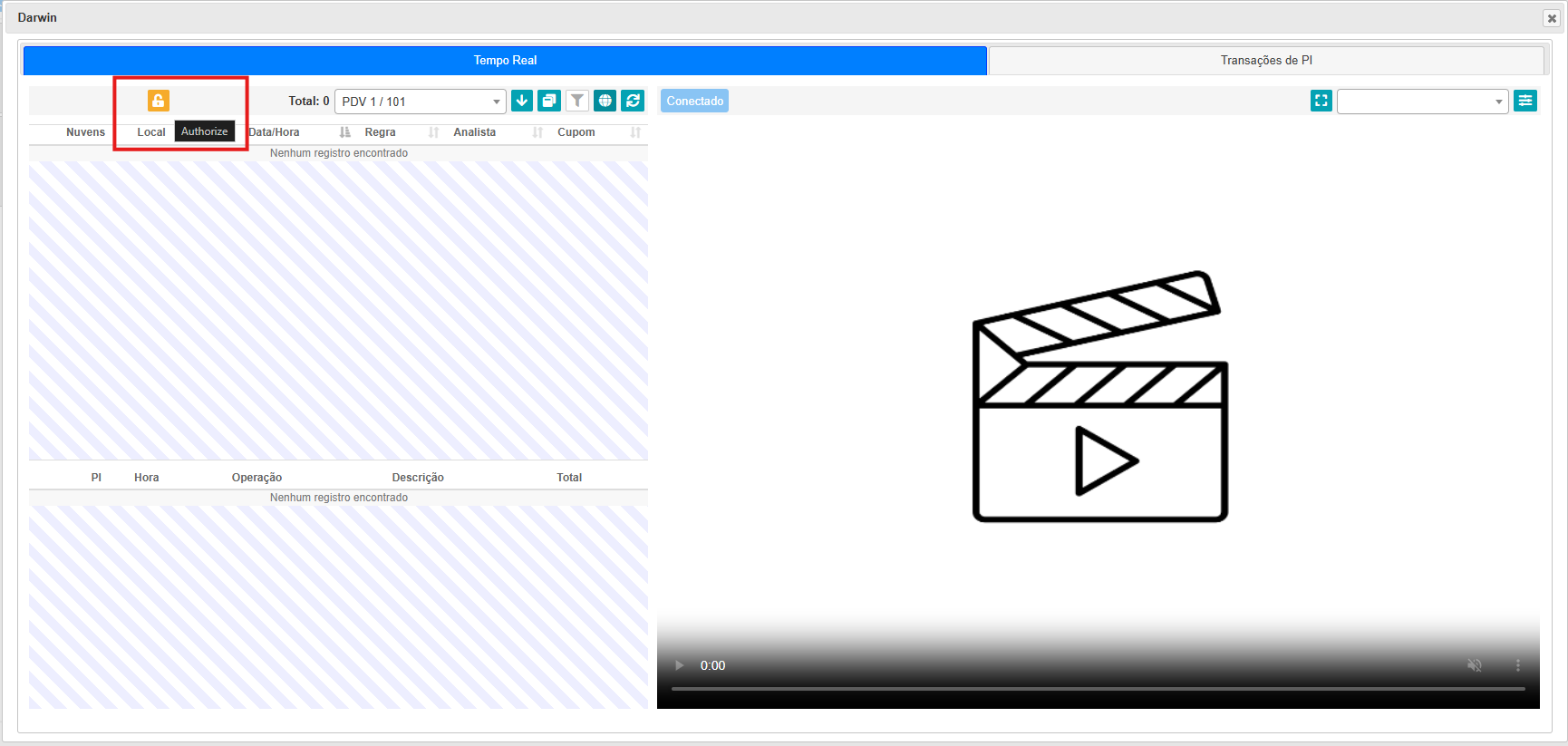Click the Conectado status button
The height and width of the screenshot is (746, 1568).
pos(695,101)
